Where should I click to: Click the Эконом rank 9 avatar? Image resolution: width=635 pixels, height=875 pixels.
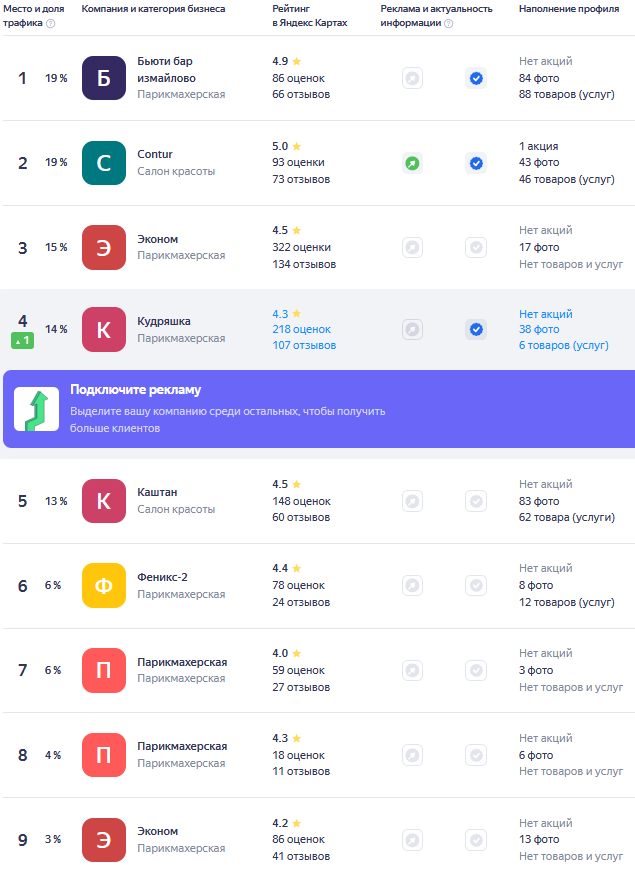pyautogui.click(x=104, y=840)
